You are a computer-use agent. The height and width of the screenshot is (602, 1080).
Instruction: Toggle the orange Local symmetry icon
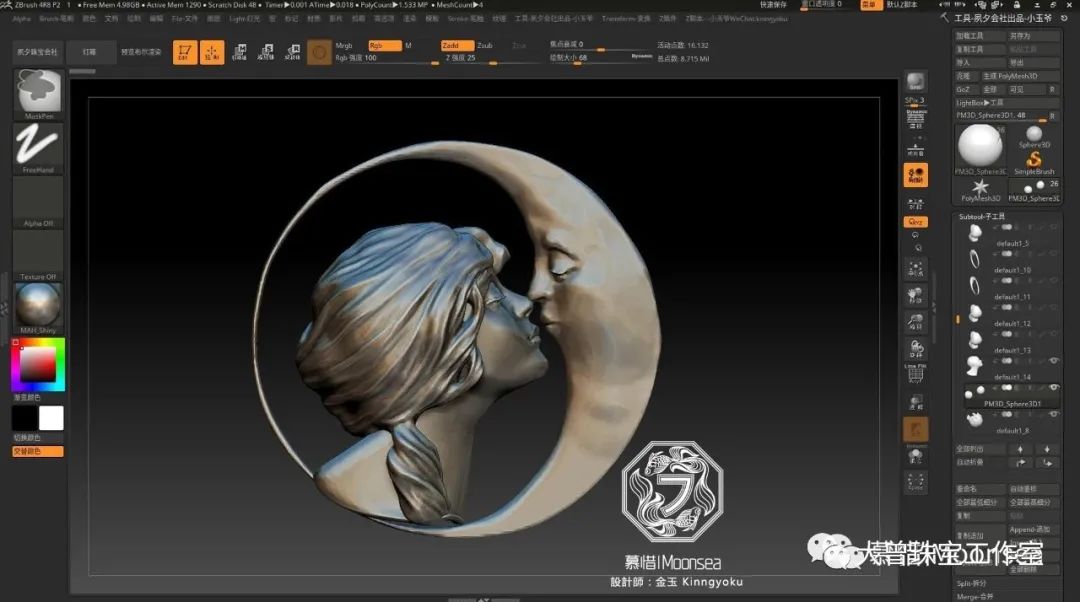point(915,175)
